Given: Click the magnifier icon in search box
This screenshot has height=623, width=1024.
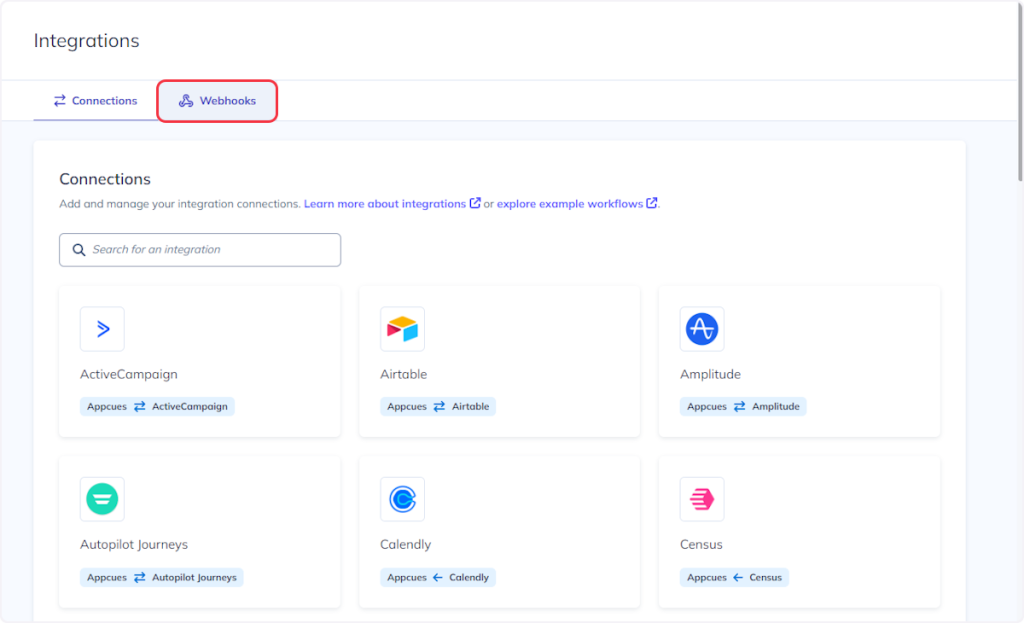Looking at the screenshot, I should [x=79, y=250].
